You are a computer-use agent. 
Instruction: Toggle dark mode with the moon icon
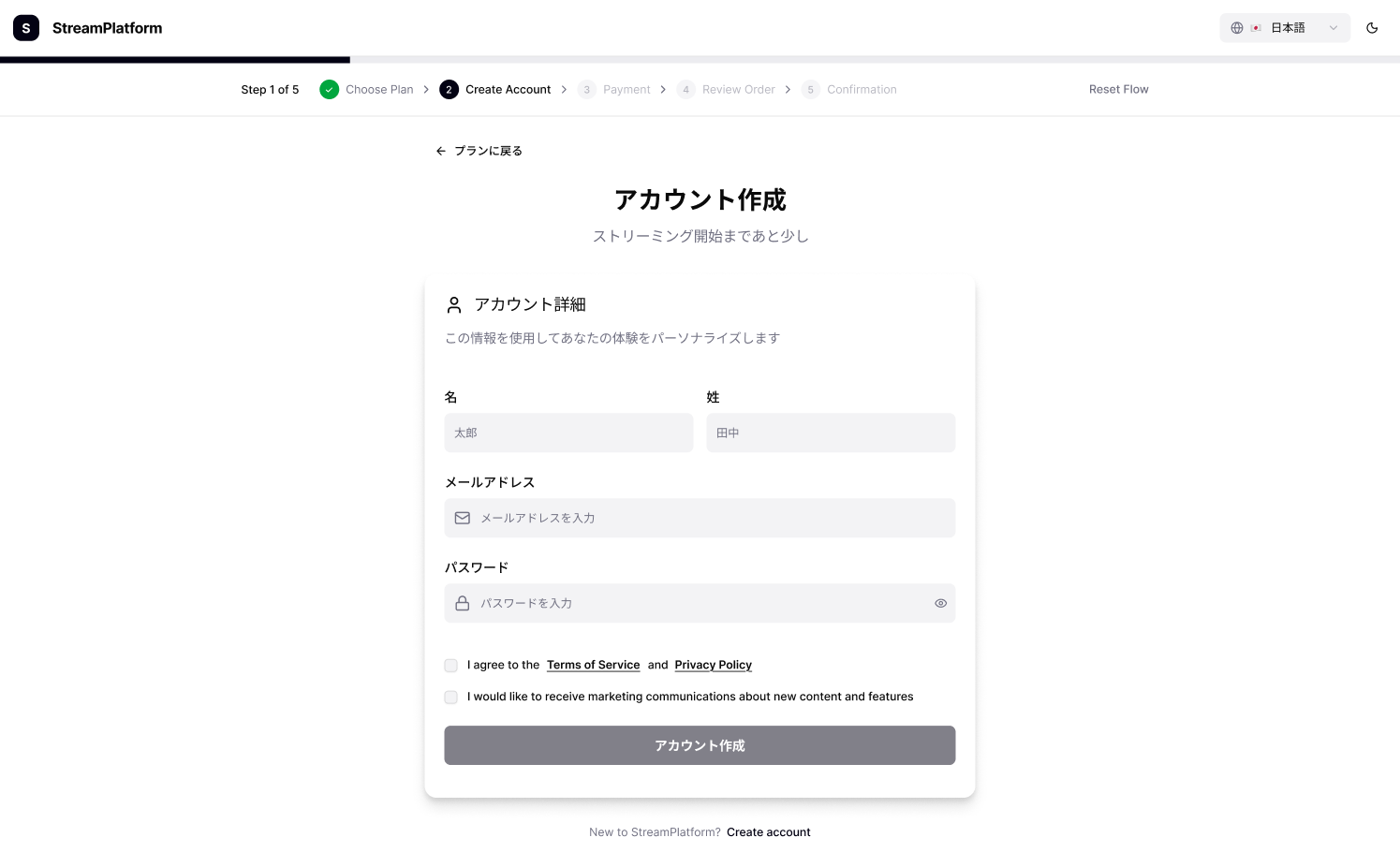[x=1372, y=28]
